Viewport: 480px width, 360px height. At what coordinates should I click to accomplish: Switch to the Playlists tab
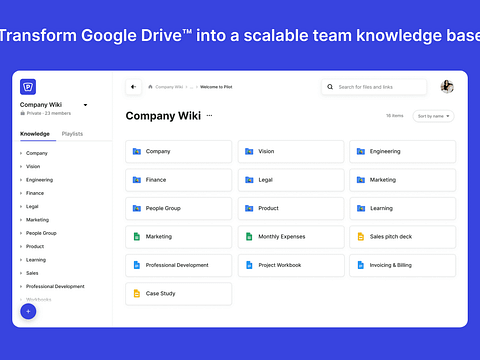72,134
